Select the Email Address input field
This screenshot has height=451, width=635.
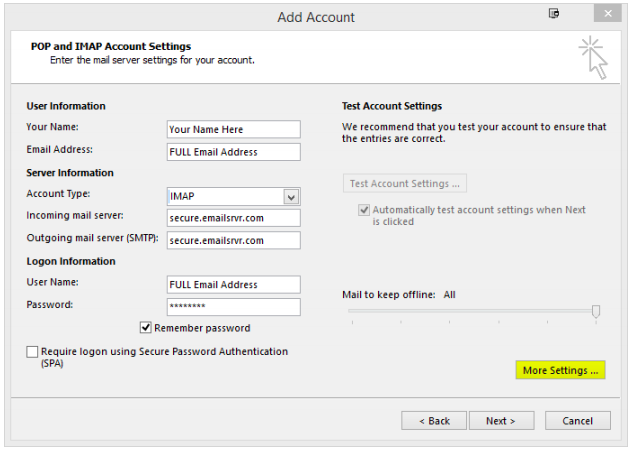point(234,152)
